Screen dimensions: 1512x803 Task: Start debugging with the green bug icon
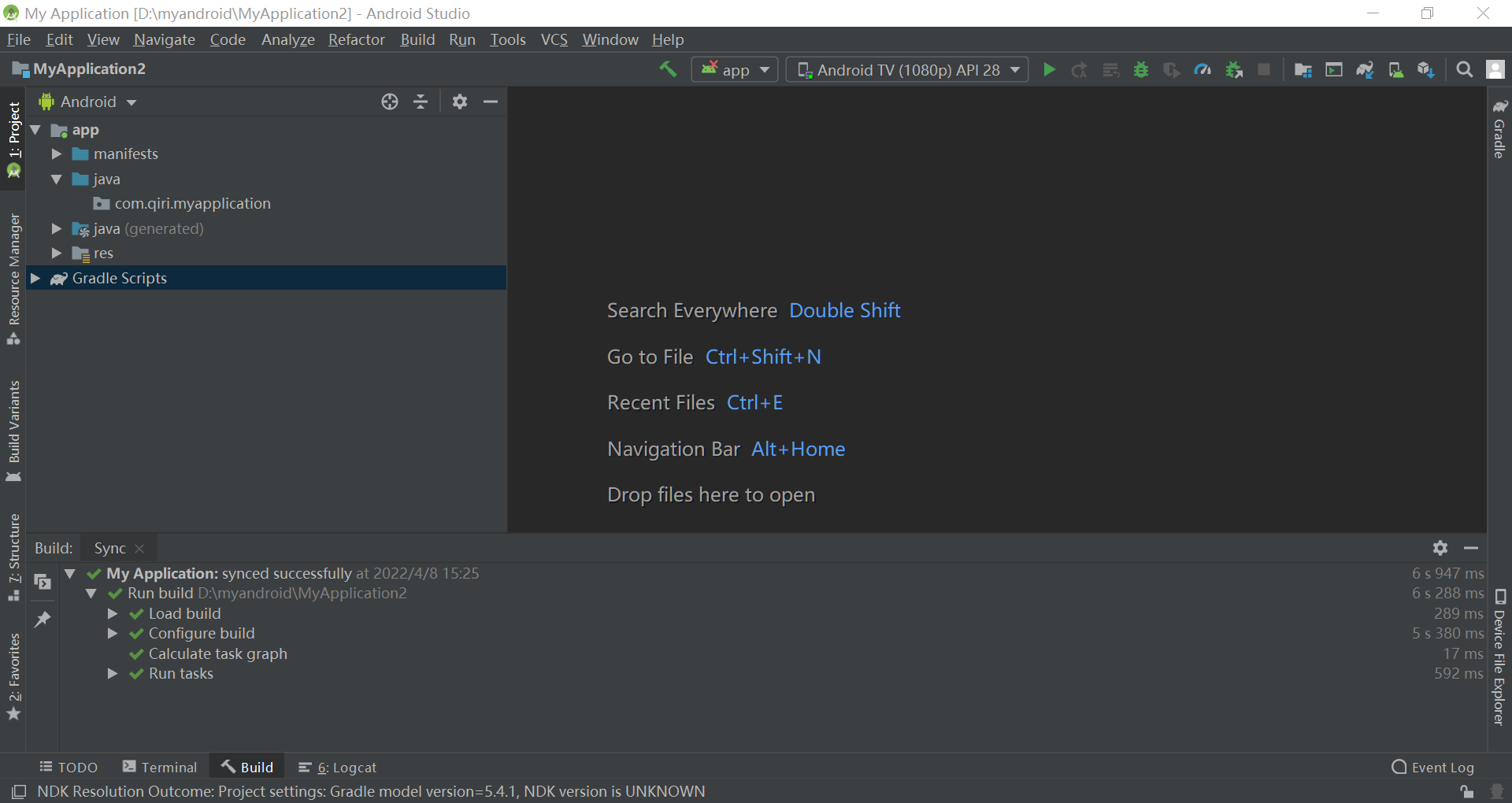[1141, 69]
